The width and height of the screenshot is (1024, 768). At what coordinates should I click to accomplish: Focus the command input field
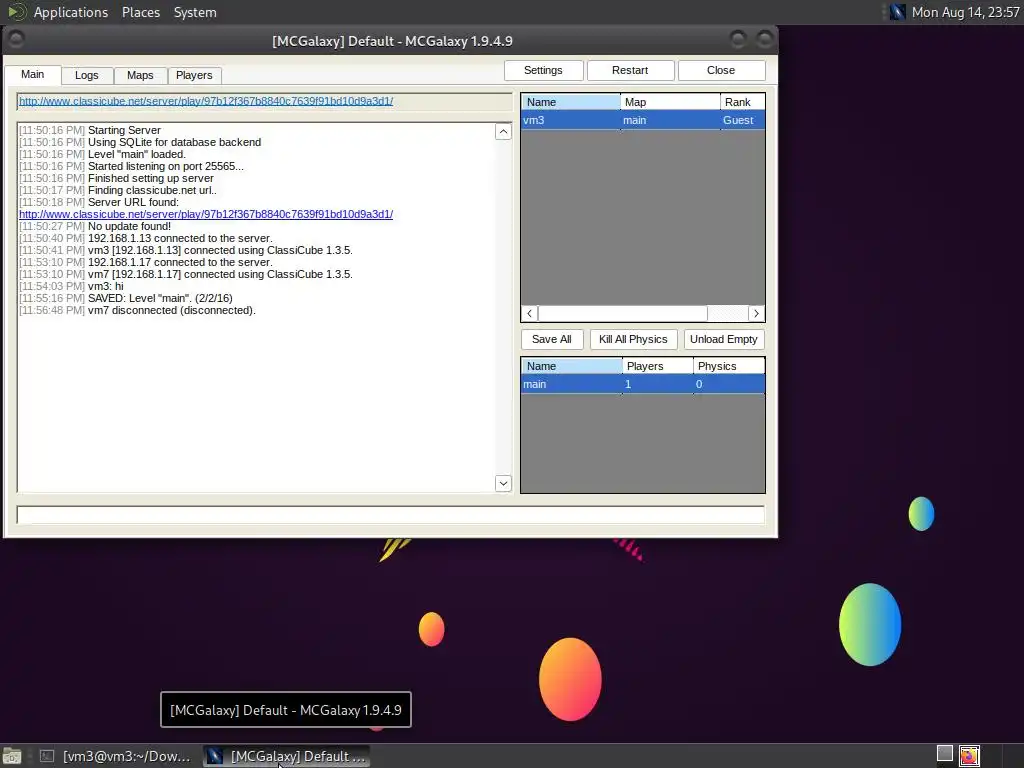coord(391,515)
